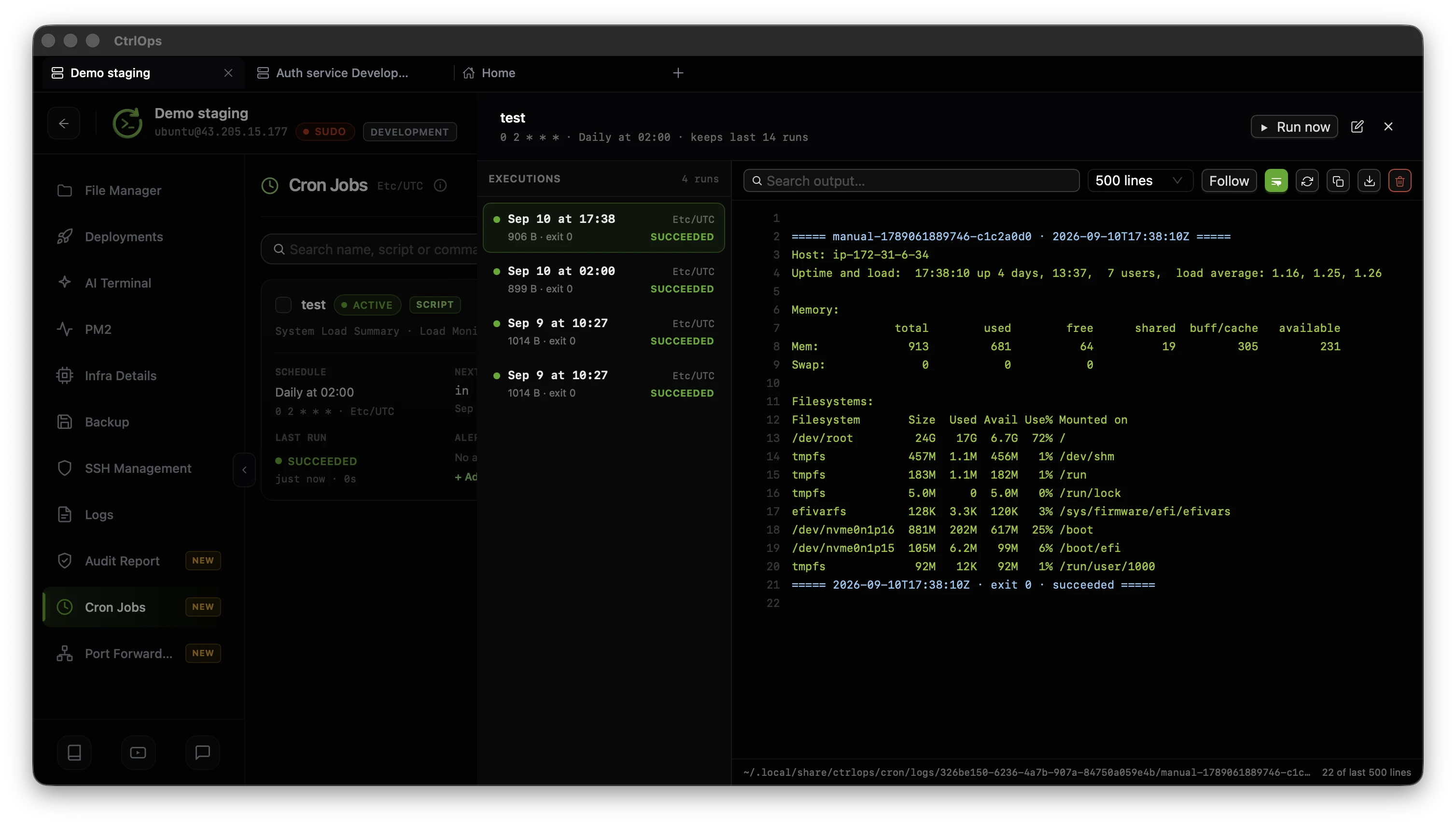This screenshot has width=1456, height=826.
Task: Click the NEW badge beside Audit Report
Action: [x=203, y=561]
